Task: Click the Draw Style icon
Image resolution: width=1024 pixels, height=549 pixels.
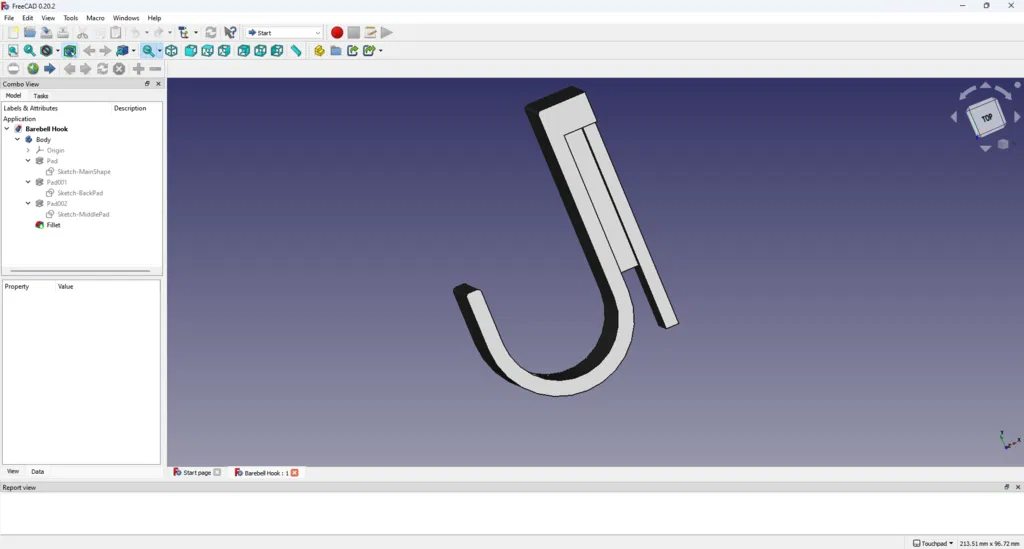Action: [46, 51]
